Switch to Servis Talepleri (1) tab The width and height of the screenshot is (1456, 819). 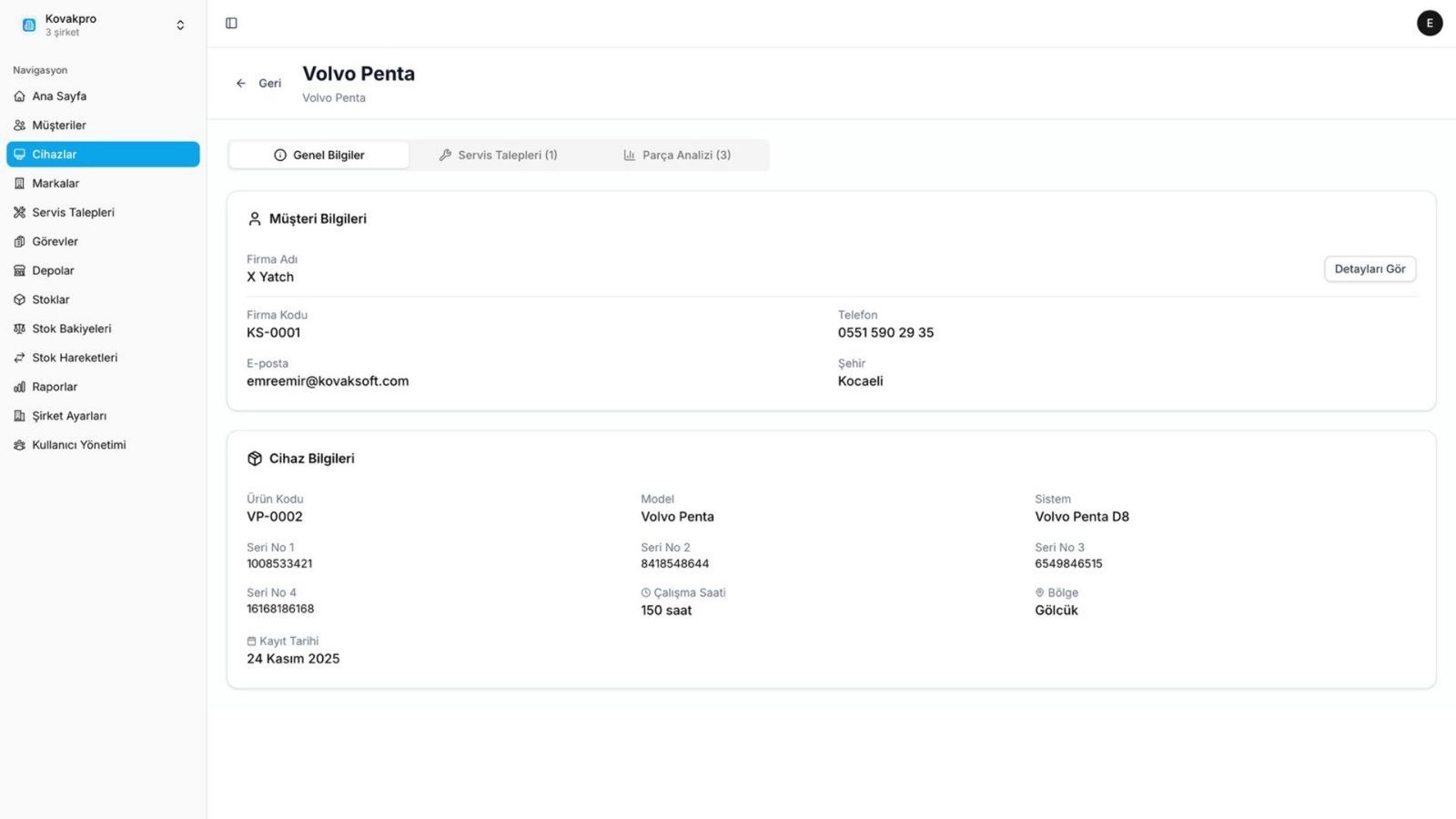pos(499,156)
